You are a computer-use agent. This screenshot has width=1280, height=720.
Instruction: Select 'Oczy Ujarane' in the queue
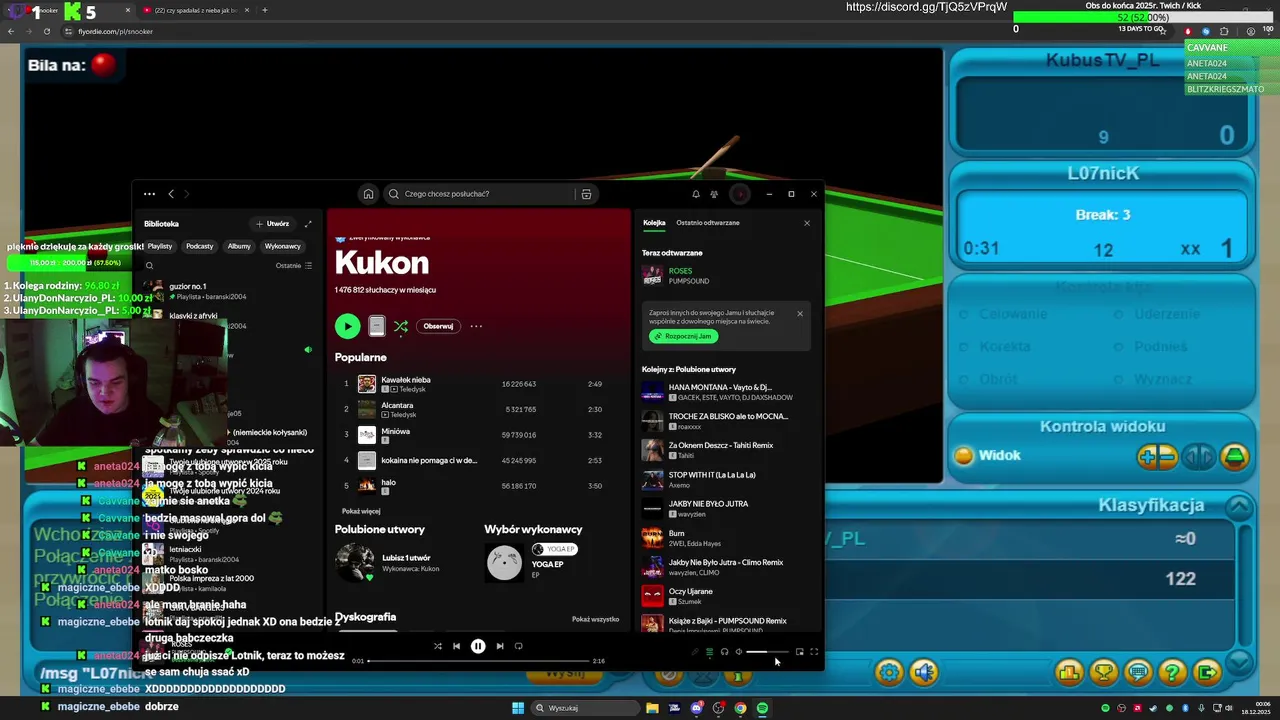[726, 596]
